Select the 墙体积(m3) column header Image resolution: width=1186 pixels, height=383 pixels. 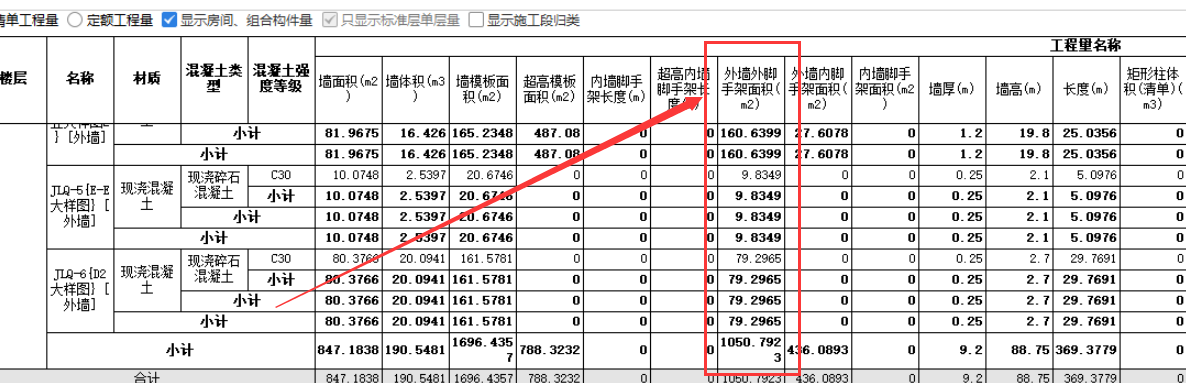(x=415, y=89)
